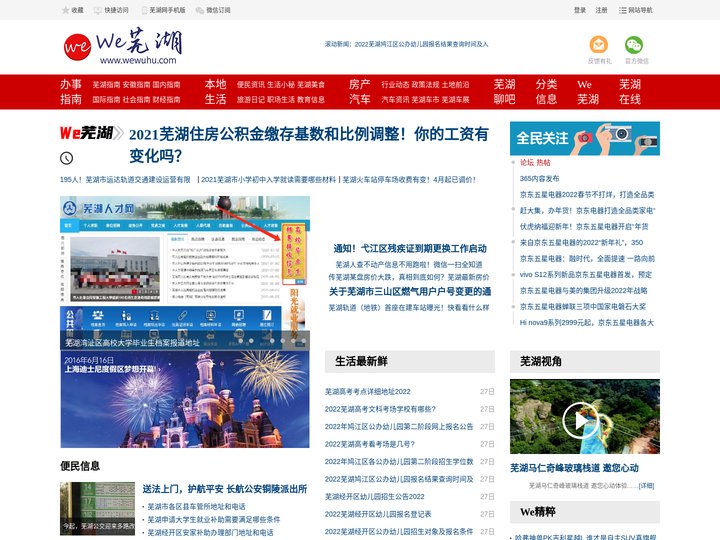Screen dimensions: 720x540
Task: Open We芜湖 nav item
Action: pos(588,92)
